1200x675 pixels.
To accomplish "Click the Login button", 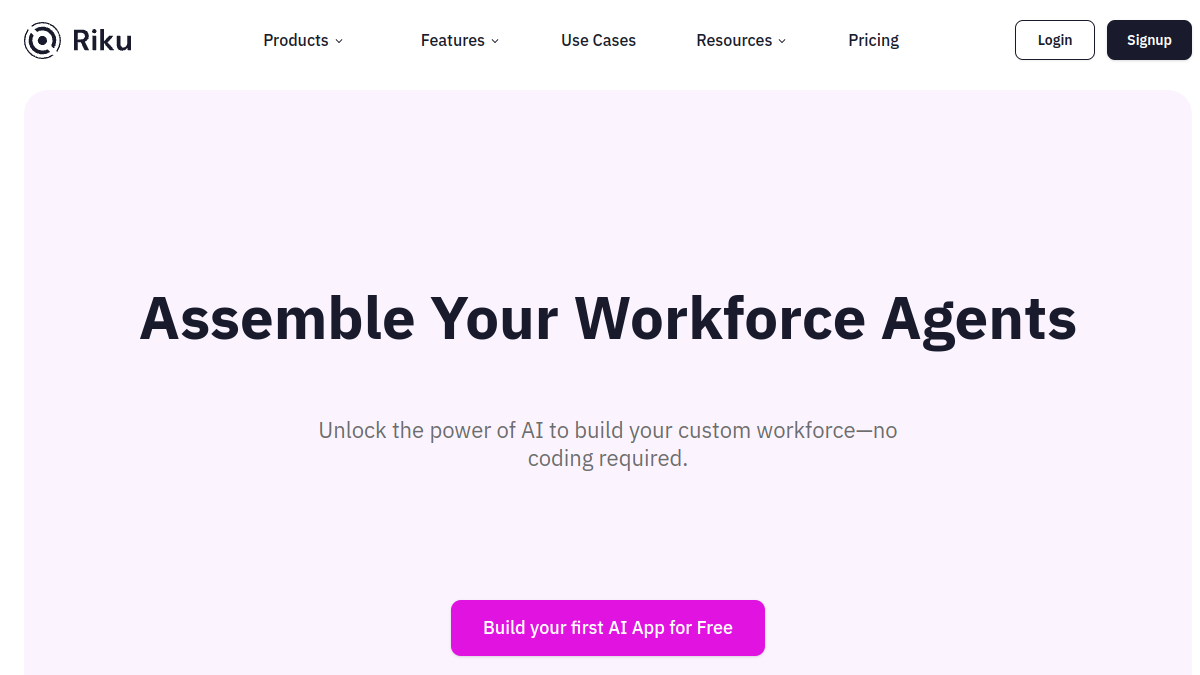I will [x=1055, y=40].
